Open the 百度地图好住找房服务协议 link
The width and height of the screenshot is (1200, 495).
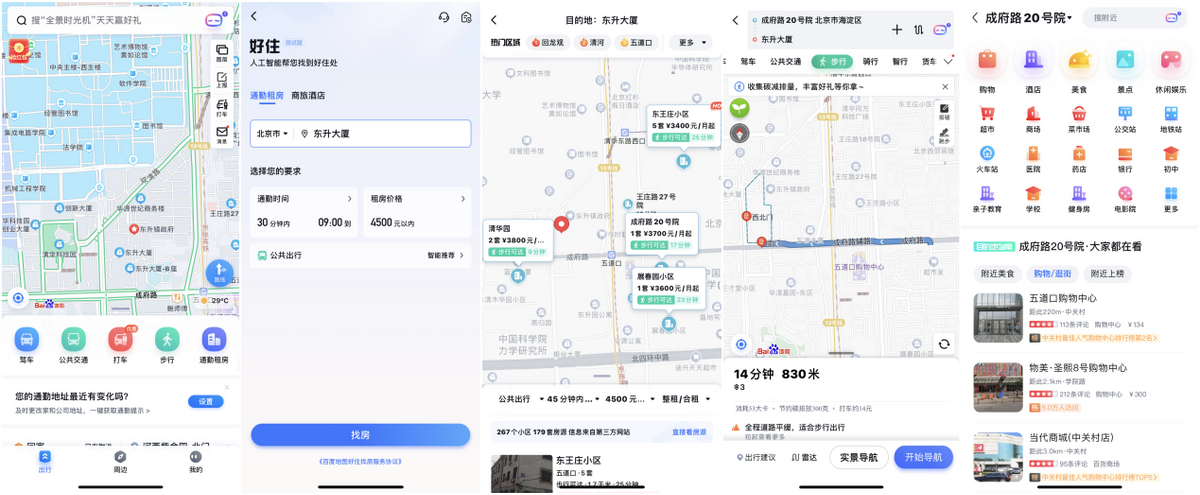360,461
